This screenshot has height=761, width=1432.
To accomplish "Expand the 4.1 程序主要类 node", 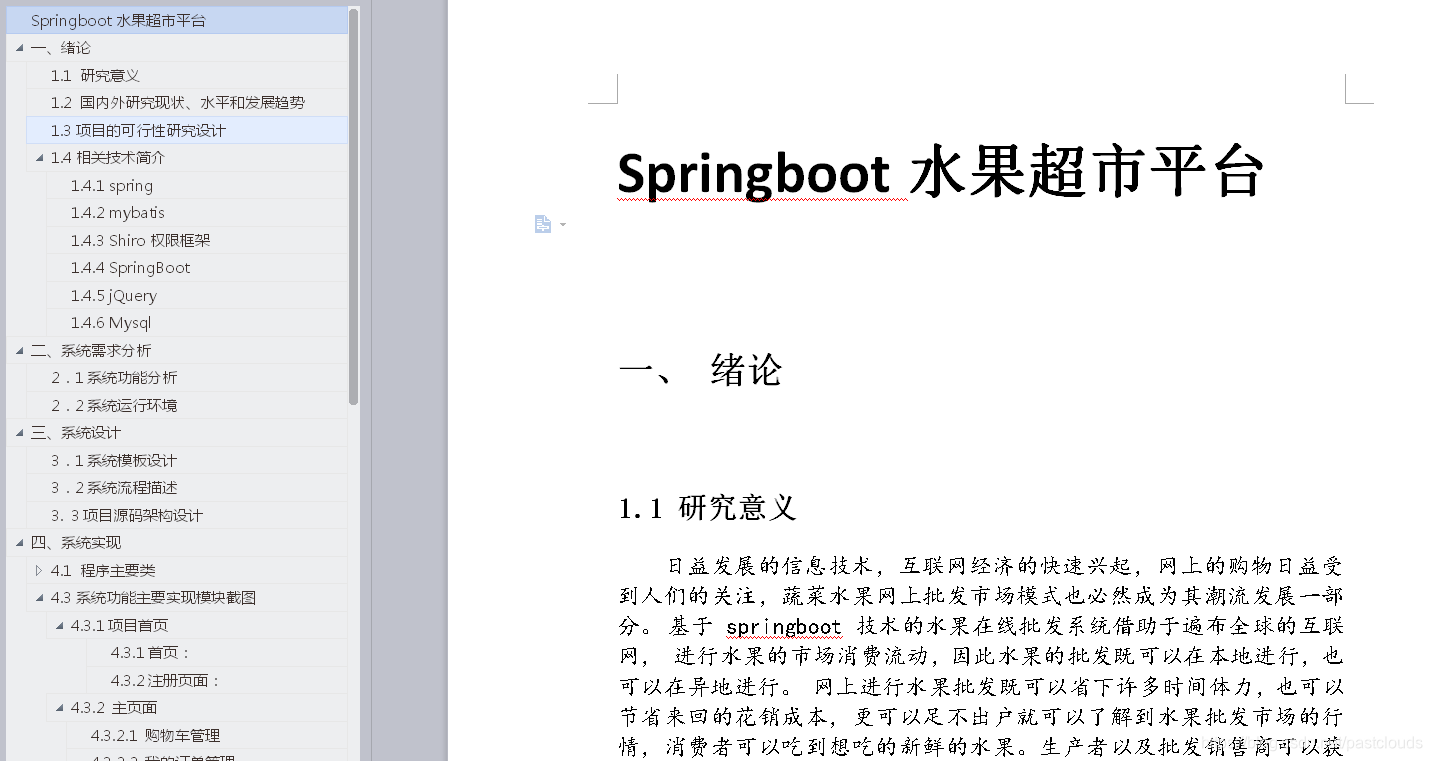I will coord(39,570).
